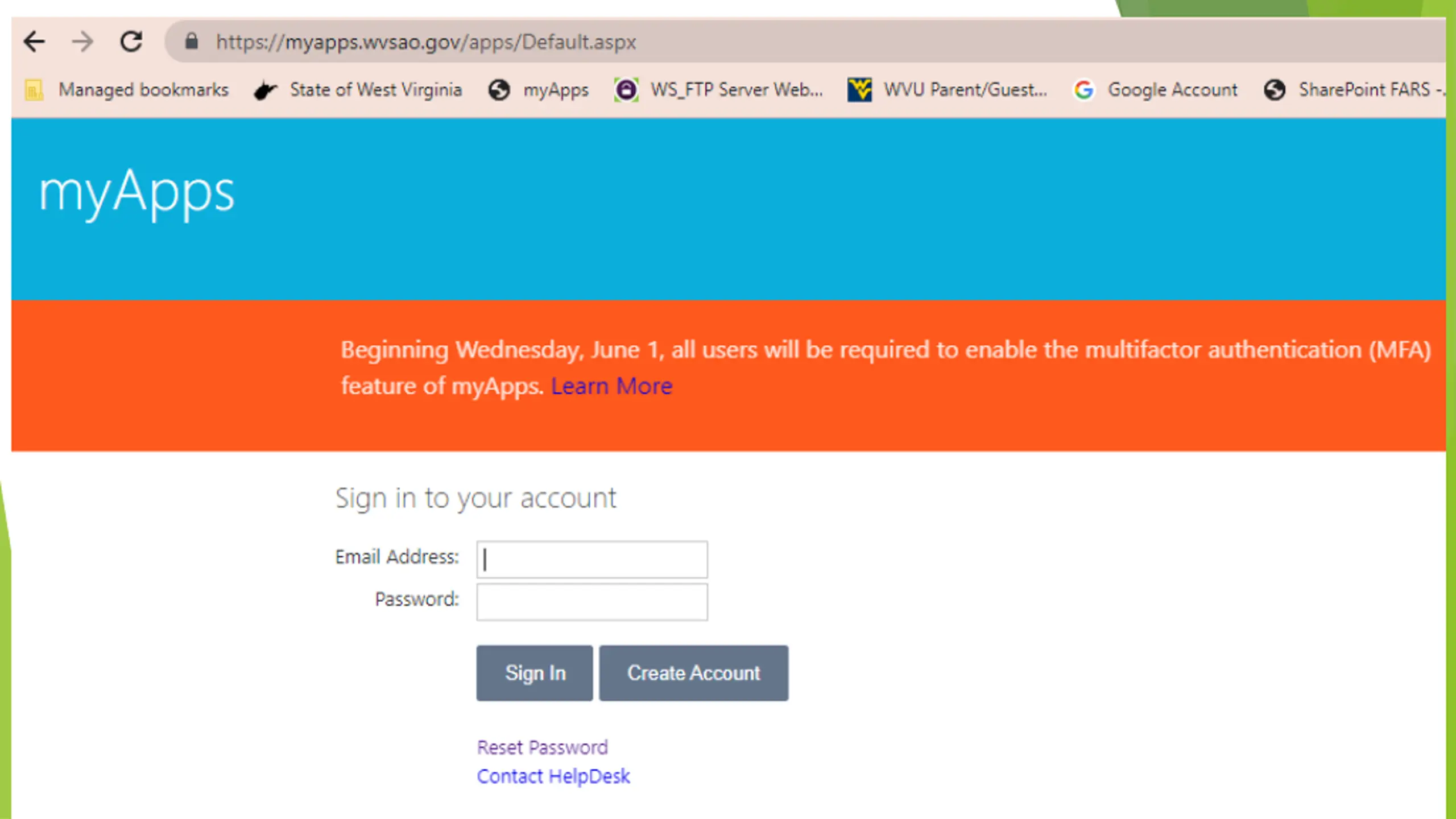The image size is (1456, 819).
Task: Open the Contact HelpDesk link
Action: 553,776
